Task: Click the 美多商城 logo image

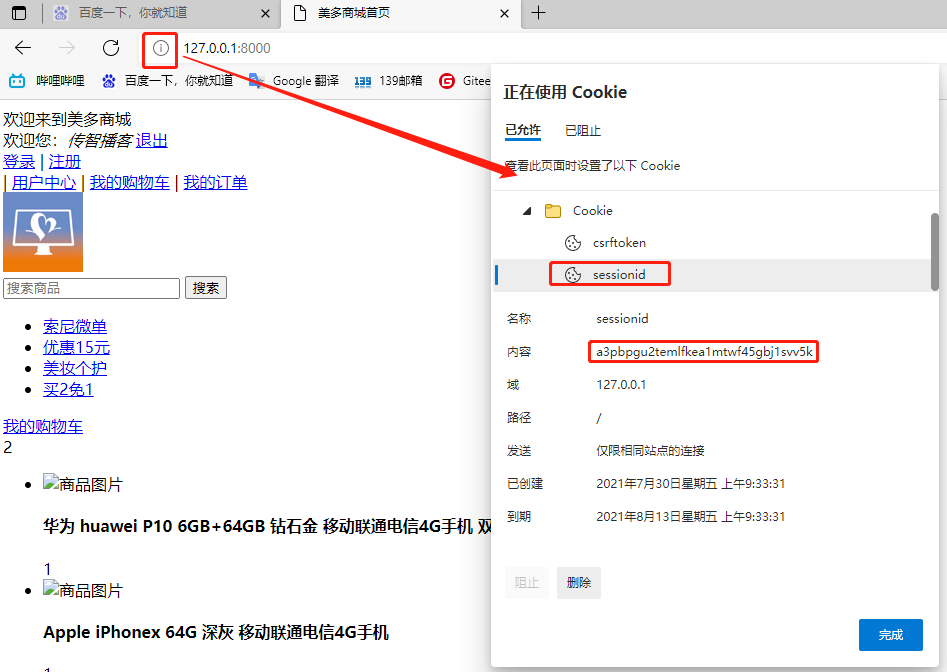Action: pos(43,232)
